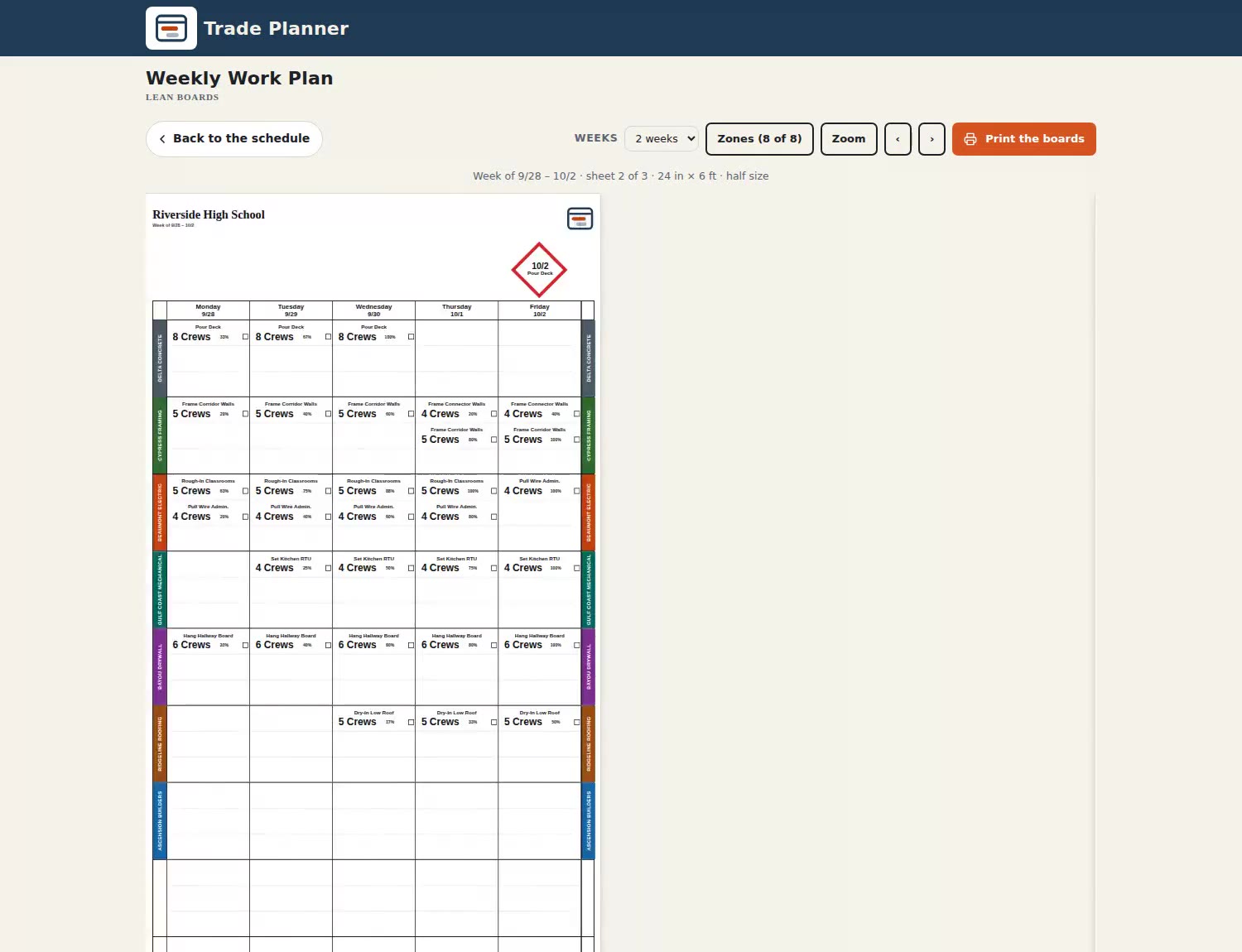The image size is (1242, 952).
Task: Go to the next sheet with the right arrow
Action: pos(931,139)
